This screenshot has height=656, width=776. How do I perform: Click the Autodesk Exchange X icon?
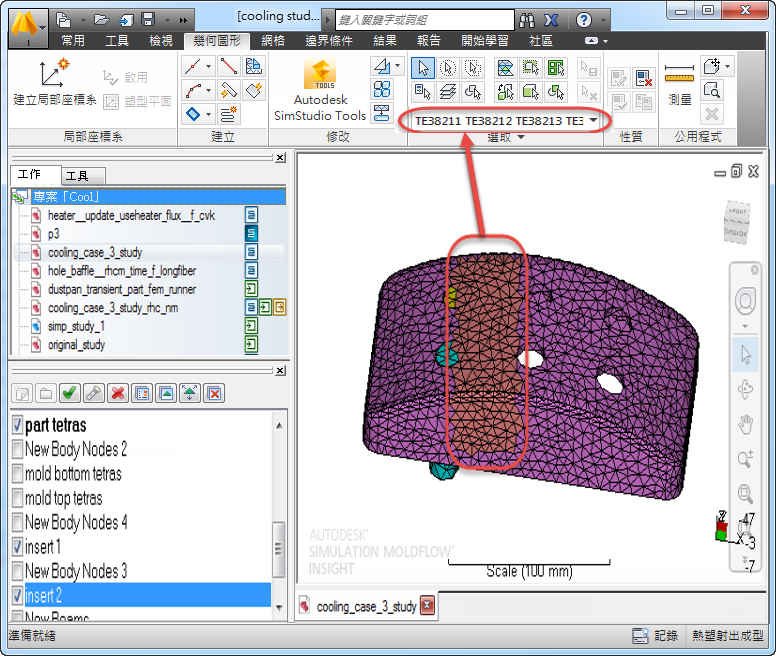click(x=551, y=20)
